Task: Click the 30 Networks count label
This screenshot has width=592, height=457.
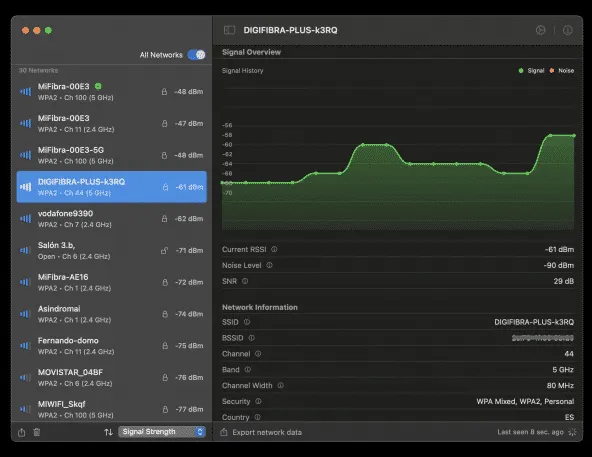Action: coord(39,71)
